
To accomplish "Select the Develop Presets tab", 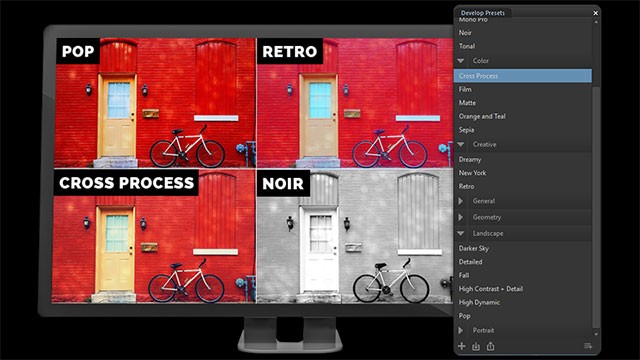I will [482, 13].
